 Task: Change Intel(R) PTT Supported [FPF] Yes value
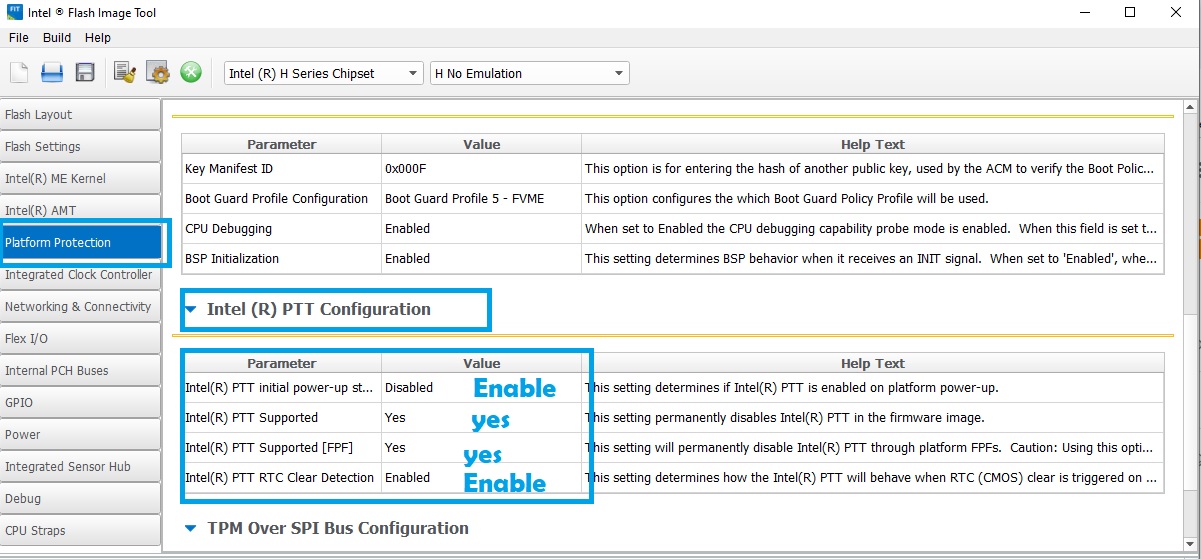(481, 447)
